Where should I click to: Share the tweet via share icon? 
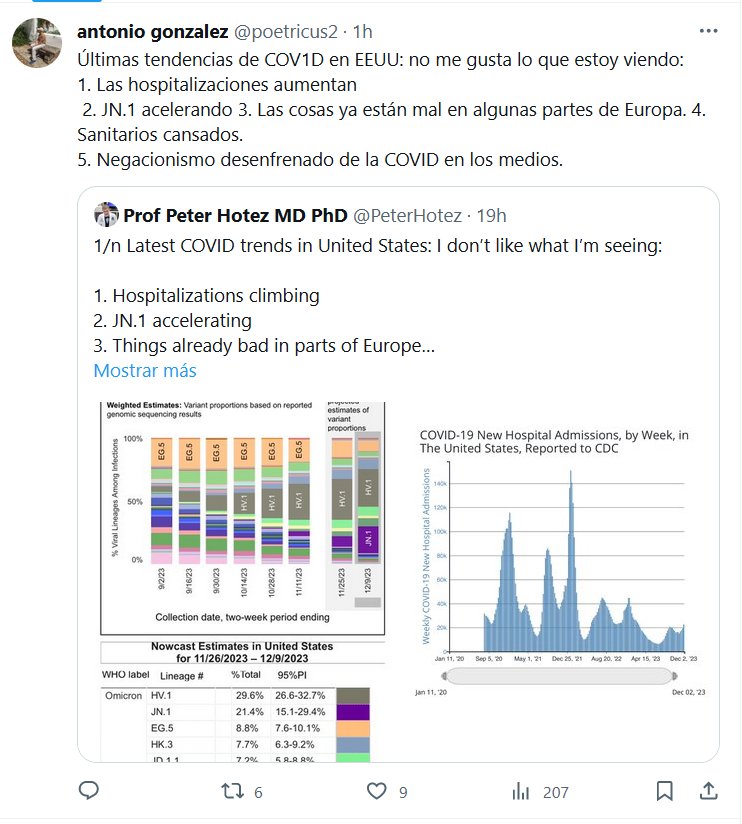(x=708, y=791)
